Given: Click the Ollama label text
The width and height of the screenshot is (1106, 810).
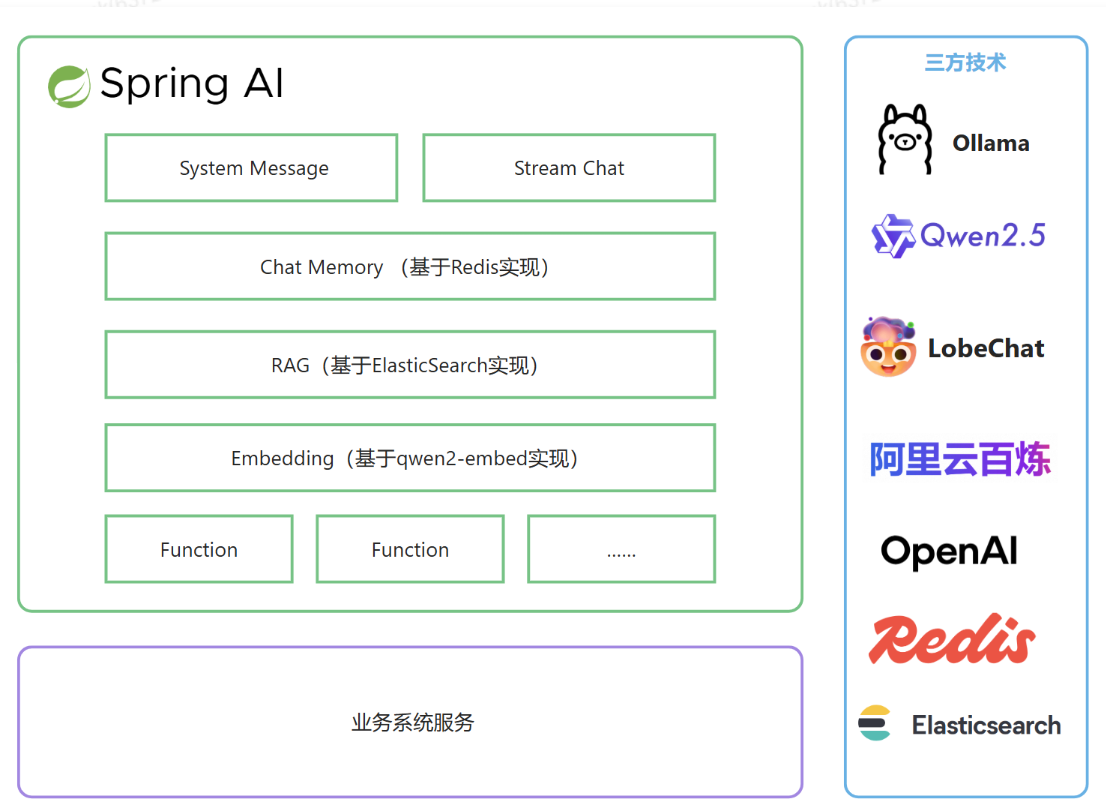Looking at the screenshot, I should 990,143.
